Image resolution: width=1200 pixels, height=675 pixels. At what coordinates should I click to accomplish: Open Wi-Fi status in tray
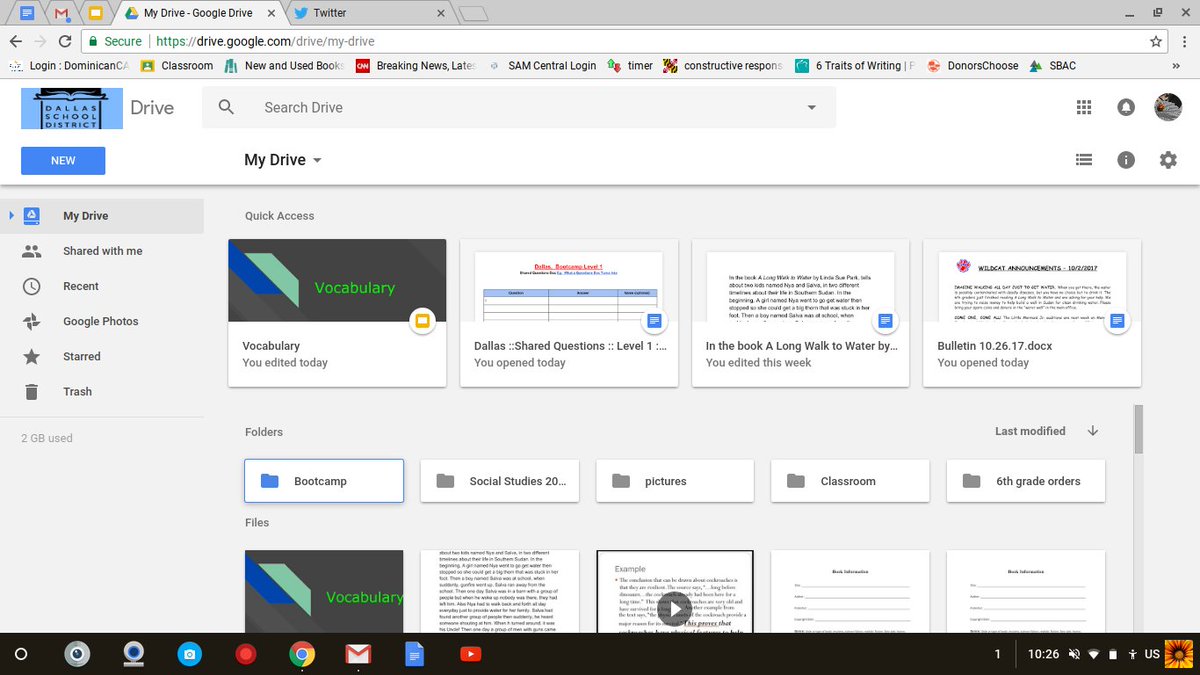[1094, 654]
